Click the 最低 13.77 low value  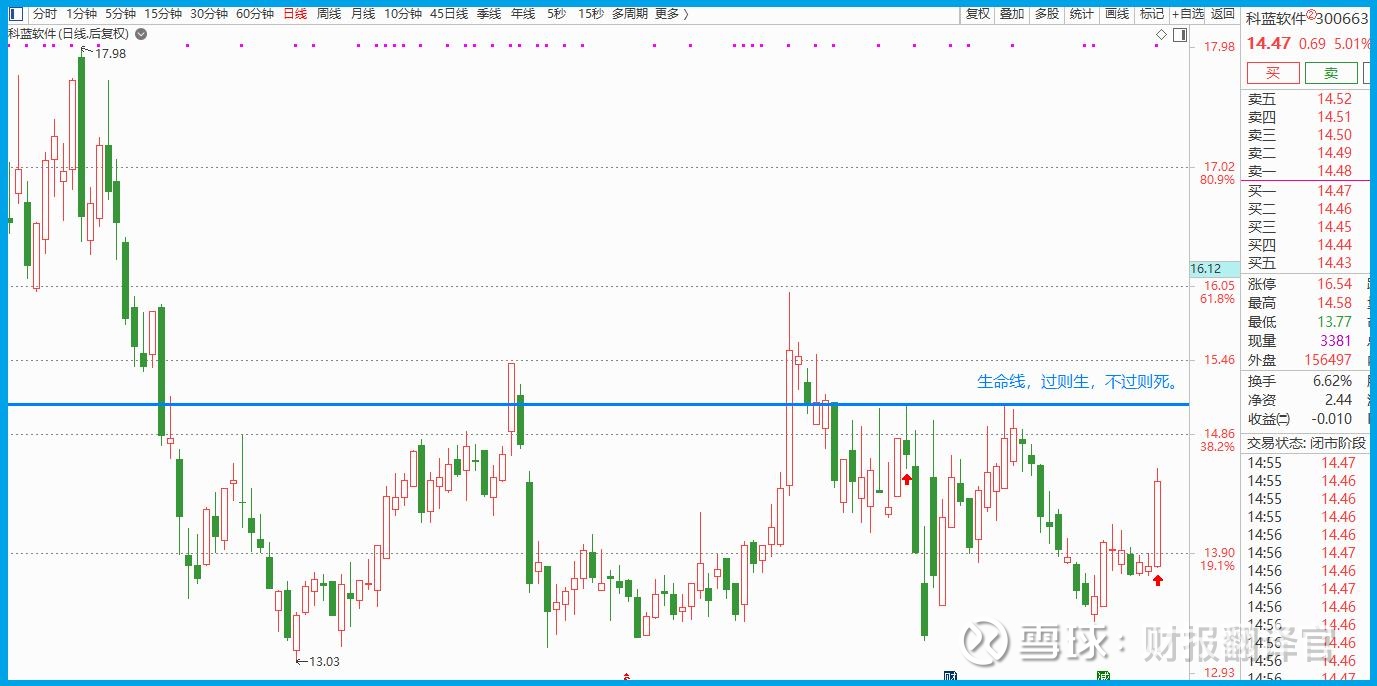click(1335, 322)
